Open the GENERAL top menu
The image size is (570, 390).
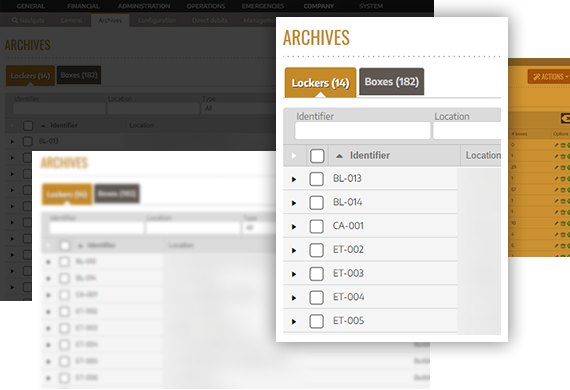tap(31, 6)
